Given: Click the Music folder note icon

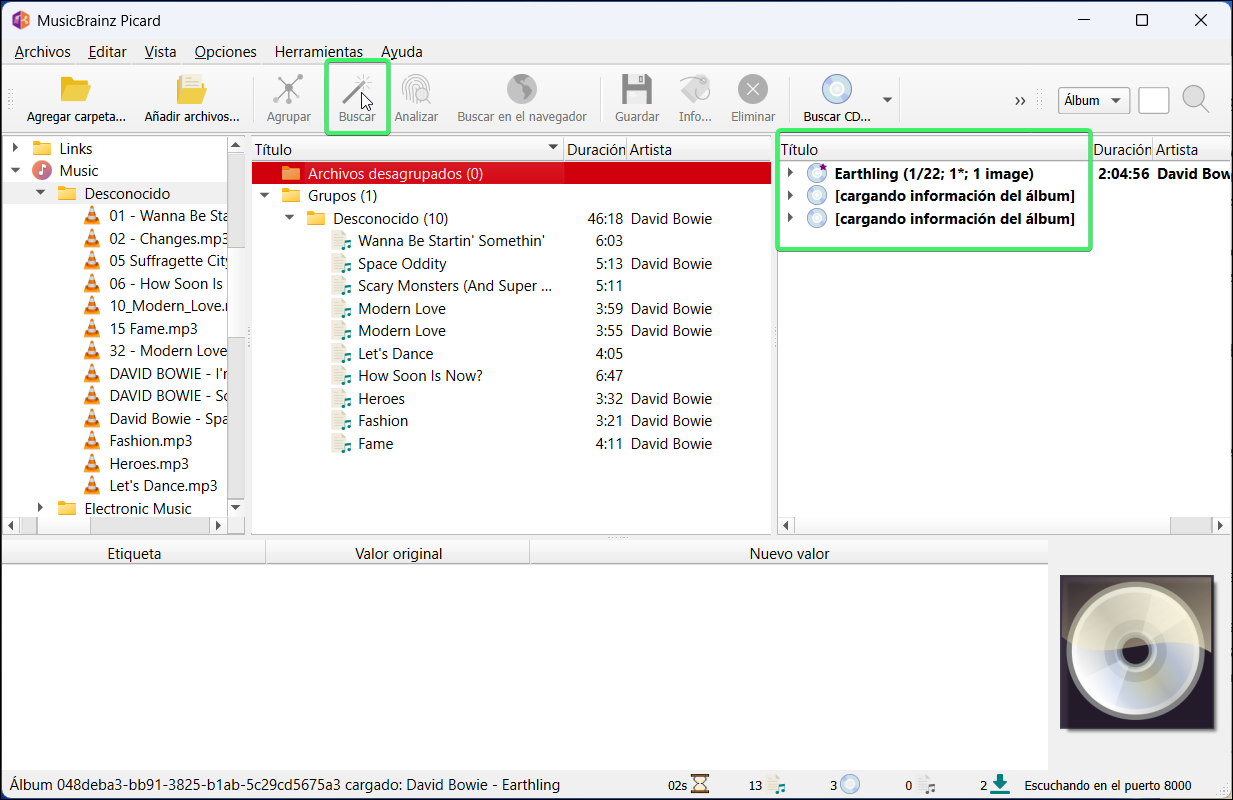Looking at the screenshot, I should (x=42, y=171).
